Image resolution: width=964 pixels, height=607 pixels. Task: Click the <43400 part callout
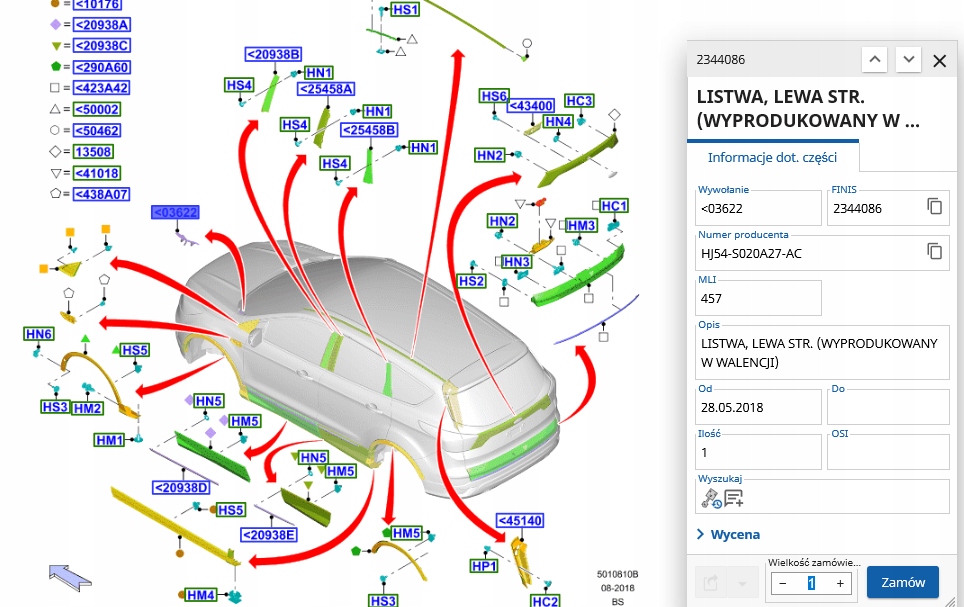coord(531,106)
